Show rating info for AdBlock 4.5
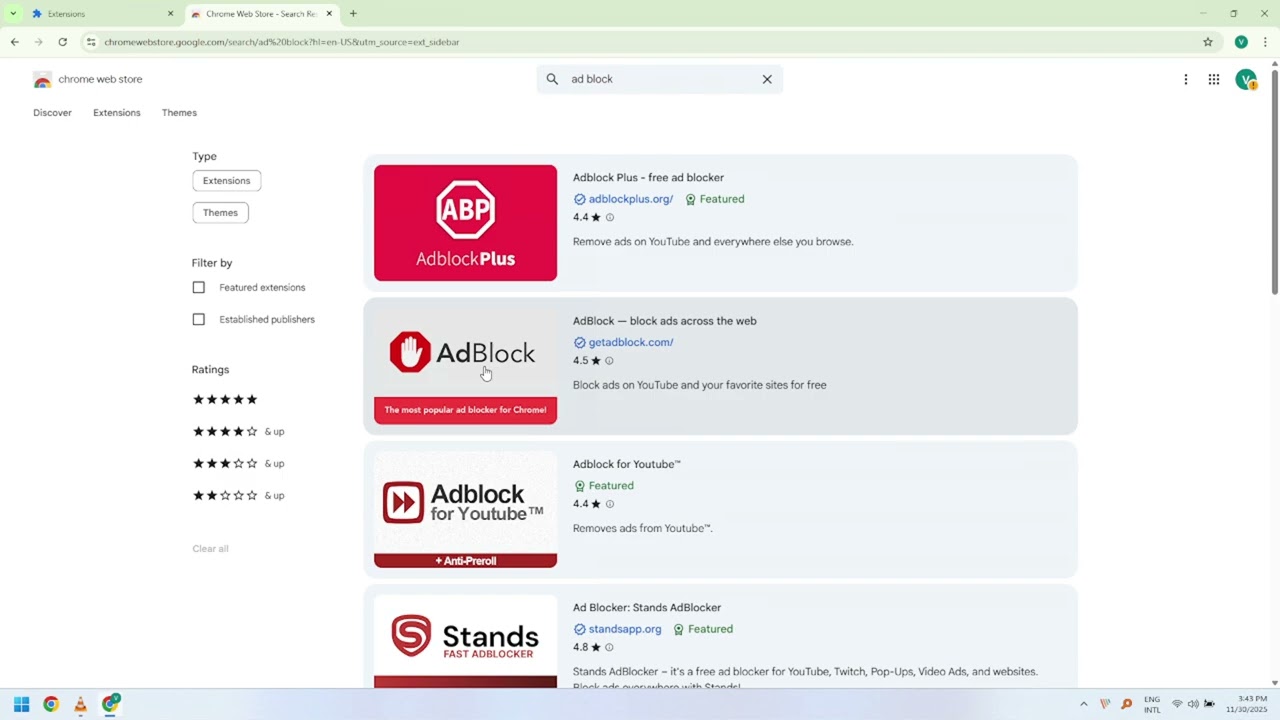This screenshot has height=720, width=1280. click(610, 361)
